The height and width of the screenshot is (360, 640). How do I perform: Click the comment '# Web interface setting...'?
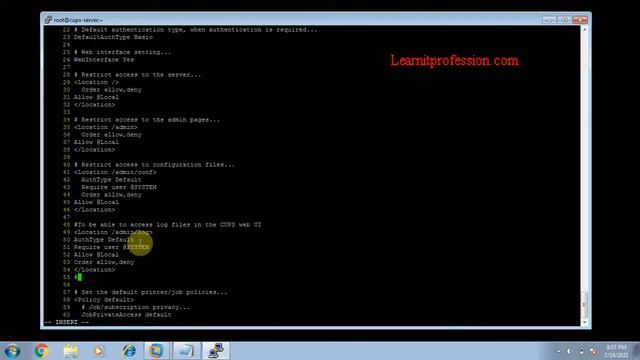click(122, 52)
